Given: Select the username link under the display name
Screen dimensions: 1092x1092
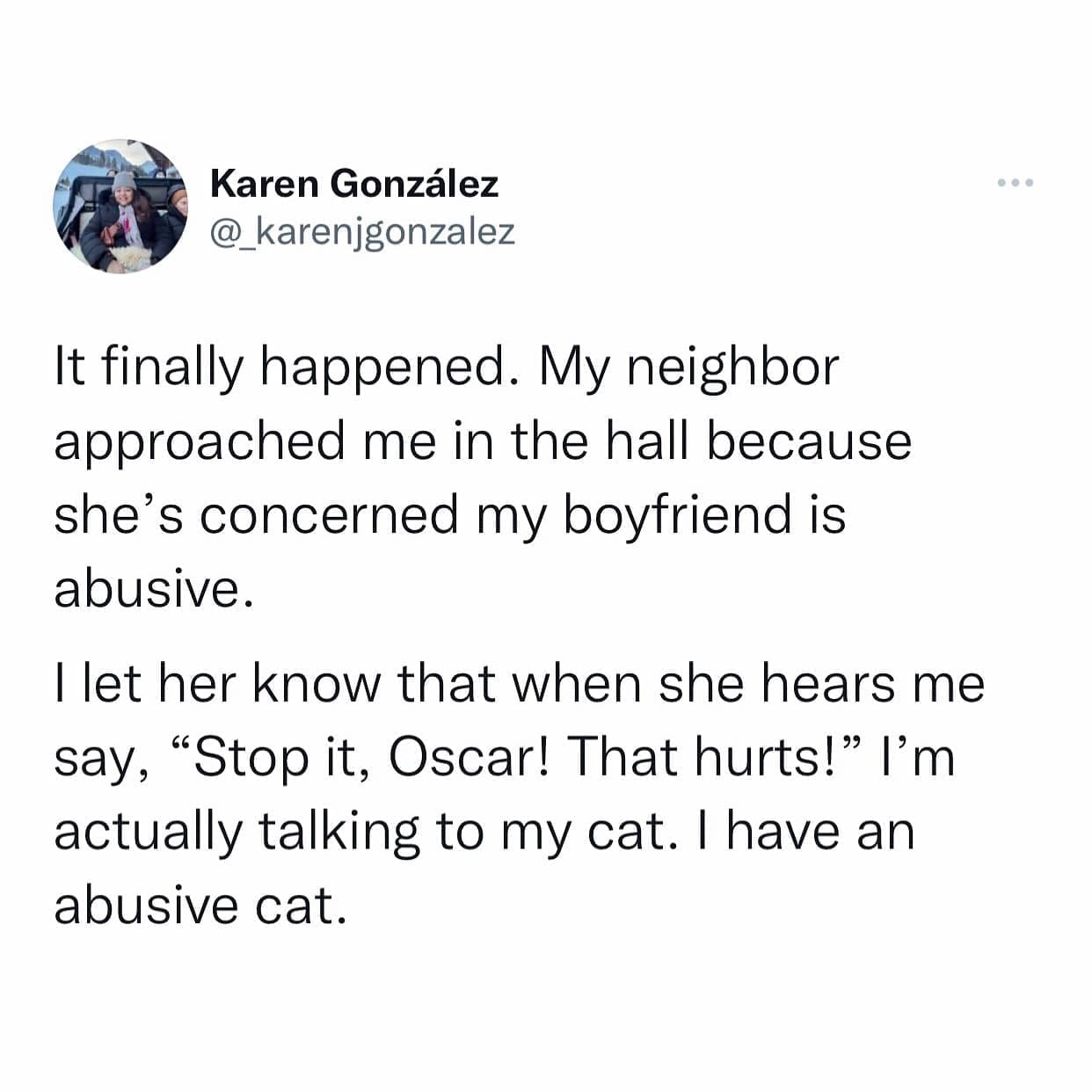Looking at the screenshot, I should click(363, 230).
